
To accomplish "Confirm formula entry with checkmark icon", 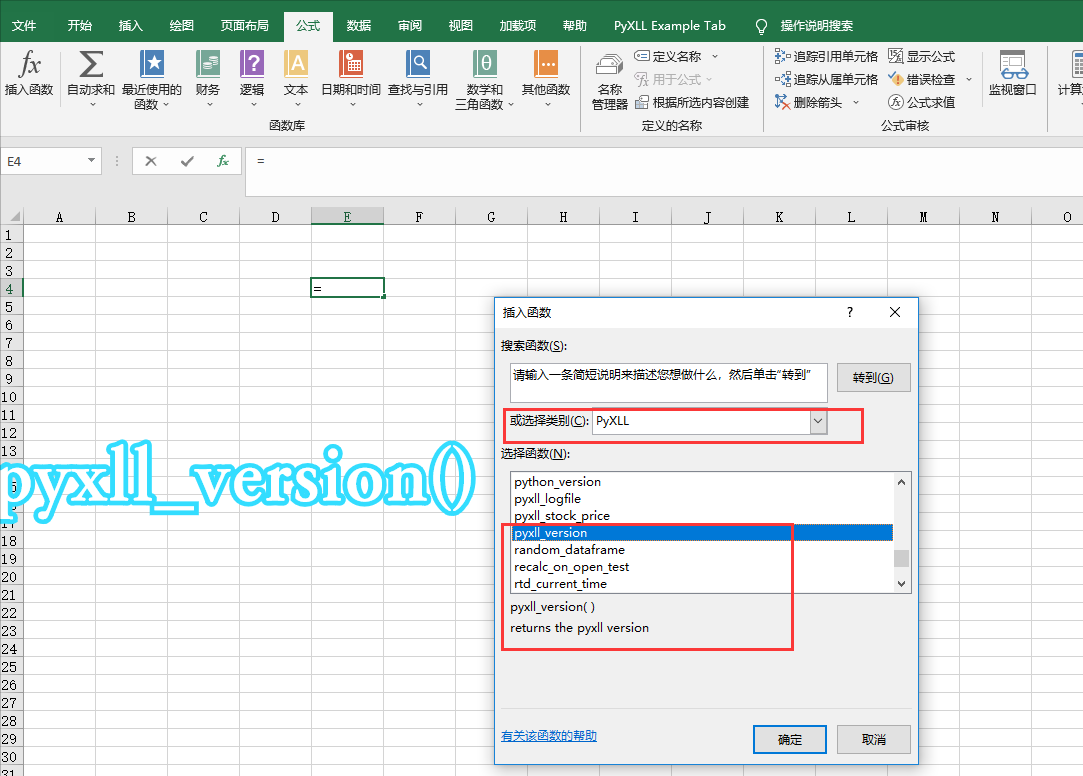I will 187,161.
